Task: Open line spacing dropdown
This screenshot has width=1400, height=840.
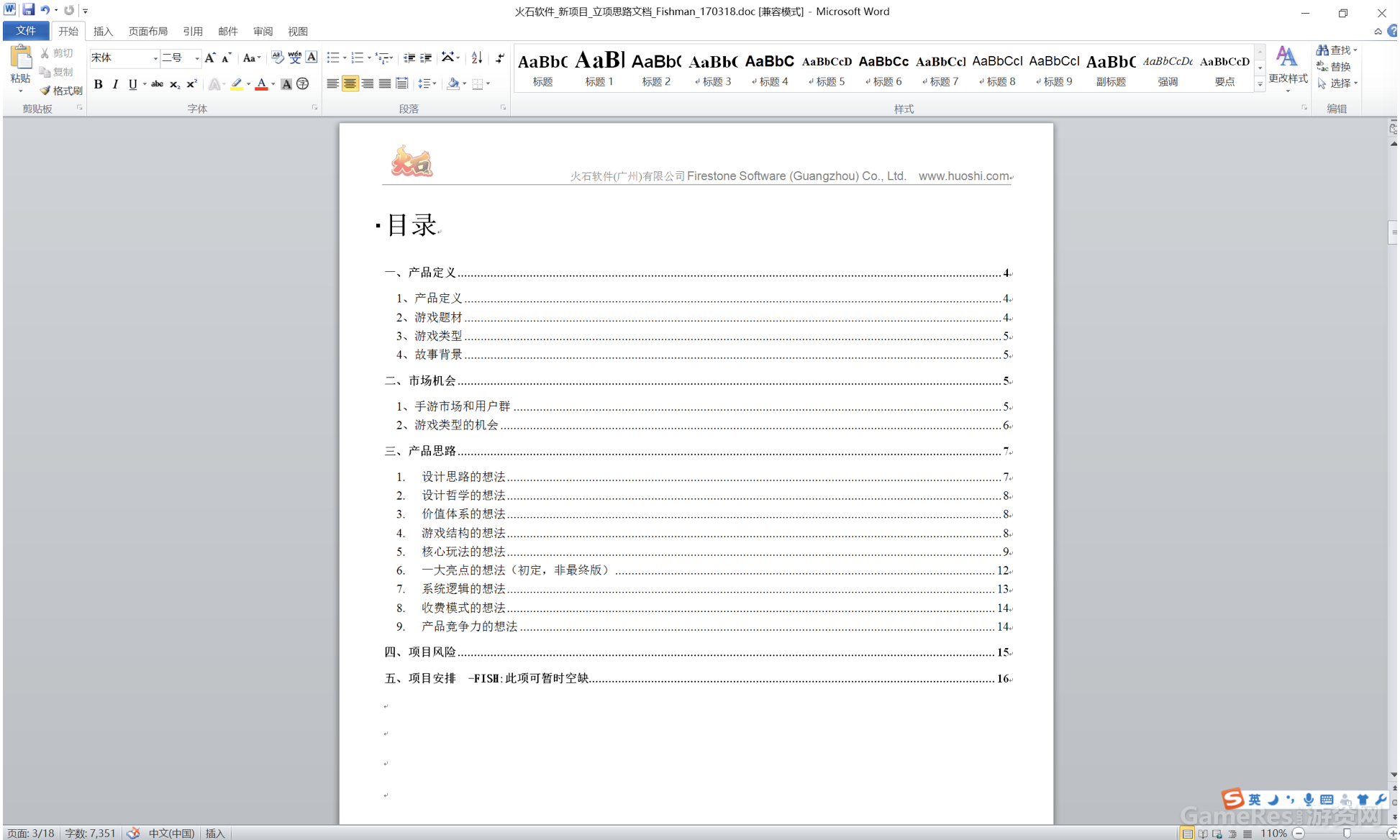Action: click(x=427, y=84)
